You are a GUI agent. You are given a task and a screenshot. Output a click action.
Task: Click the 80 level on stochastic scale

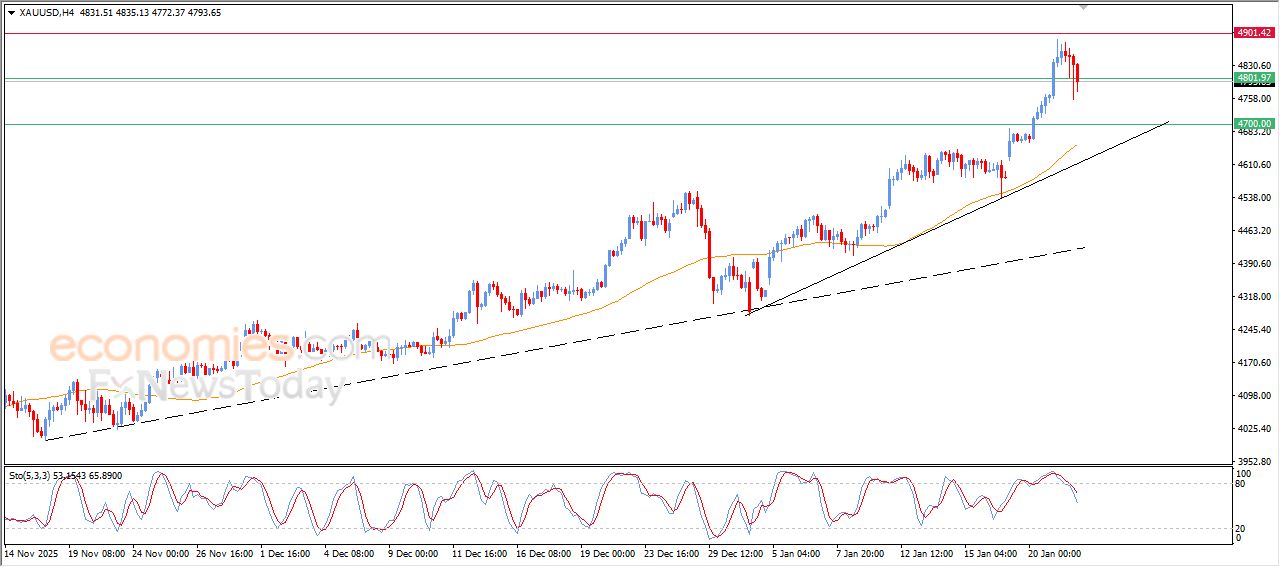coord(1241,484)
